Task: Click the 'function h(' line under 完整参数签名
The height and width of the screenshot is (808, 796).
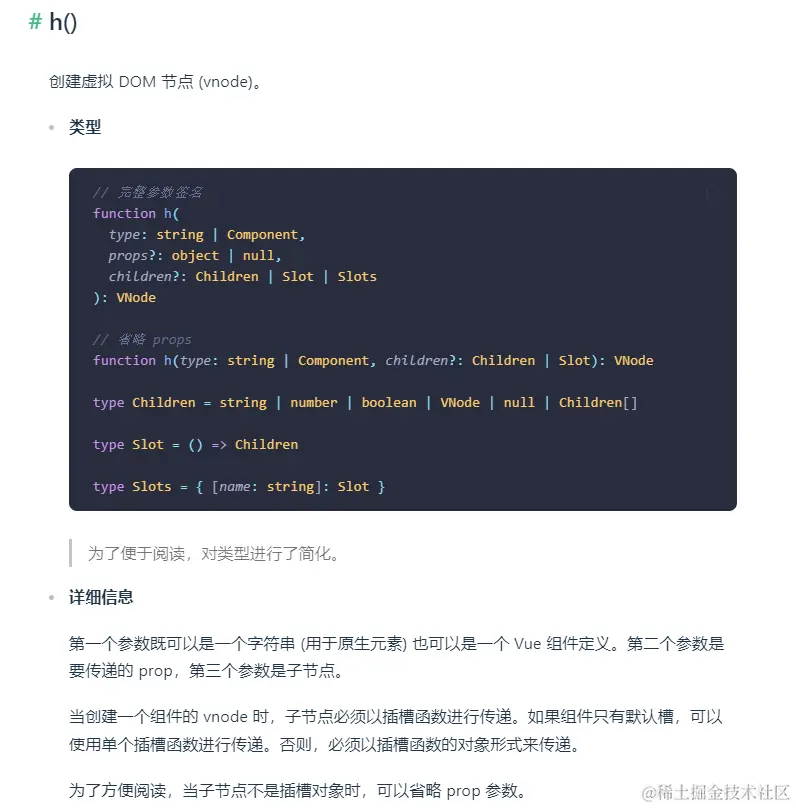Action: tap(136, 213)
